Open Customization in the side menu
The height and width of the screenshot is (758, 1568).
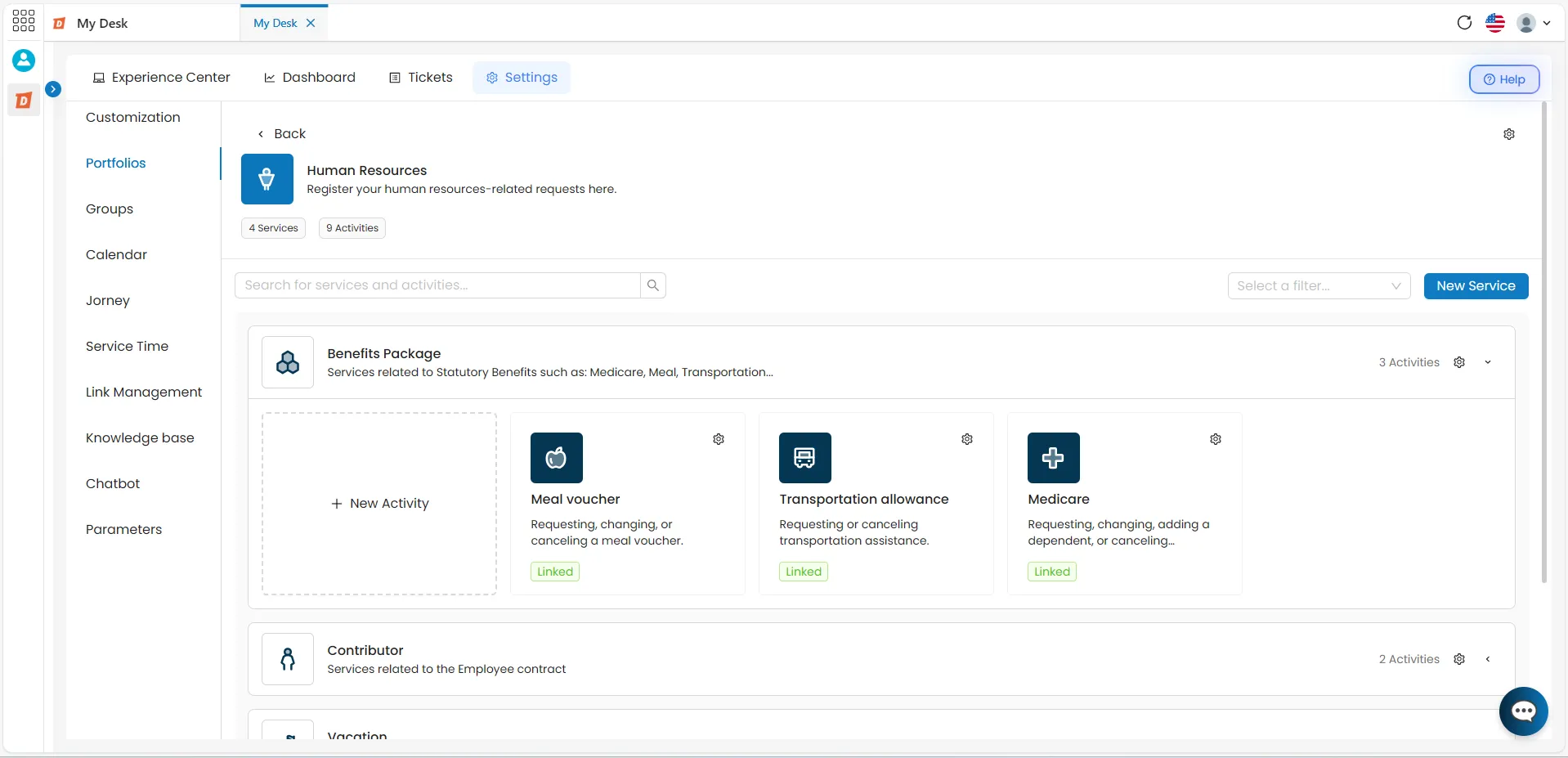pyautogui.click(x=133, y=117)
